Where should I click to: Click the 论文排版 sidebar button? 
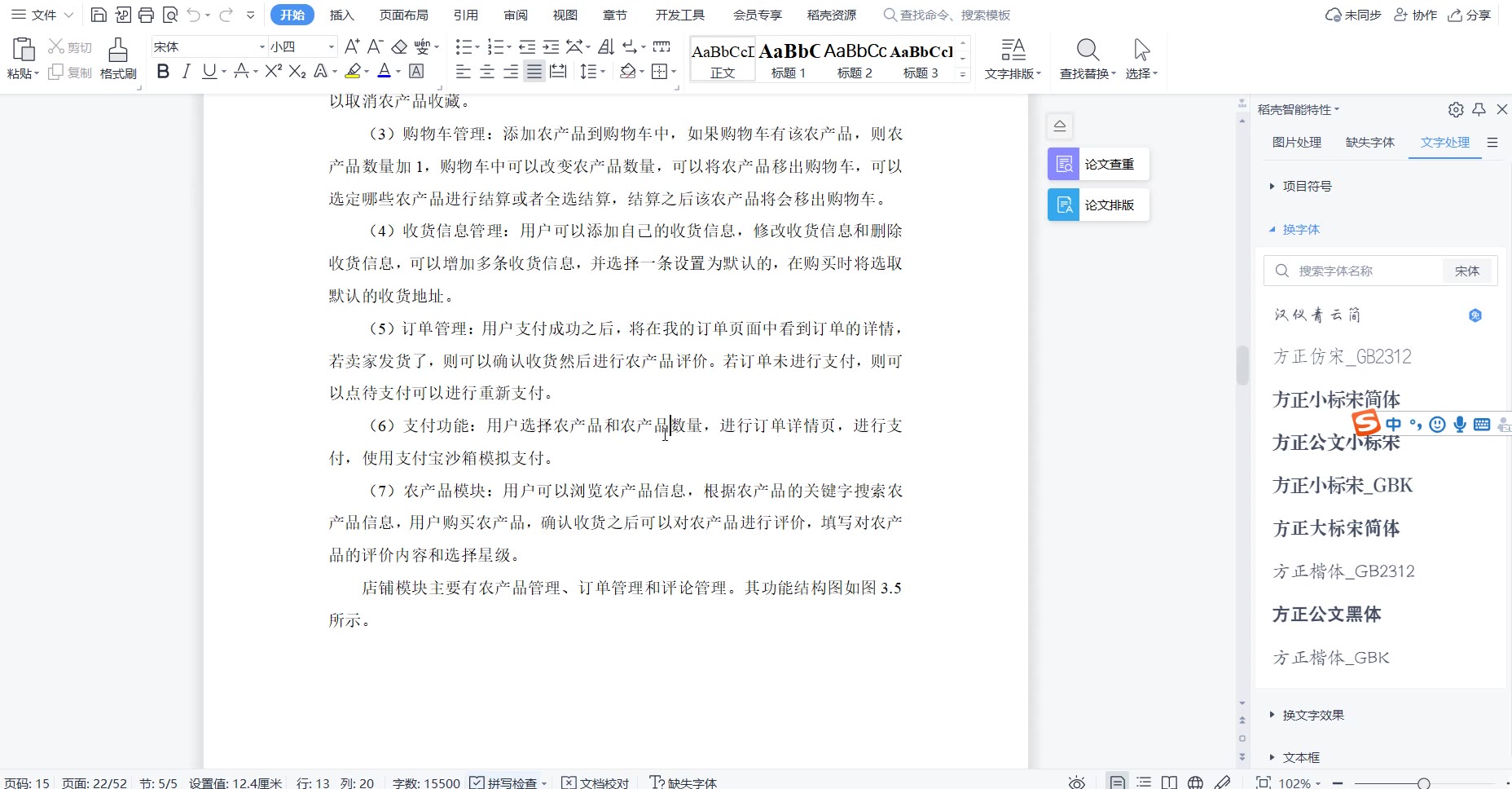pos(1098,205)
